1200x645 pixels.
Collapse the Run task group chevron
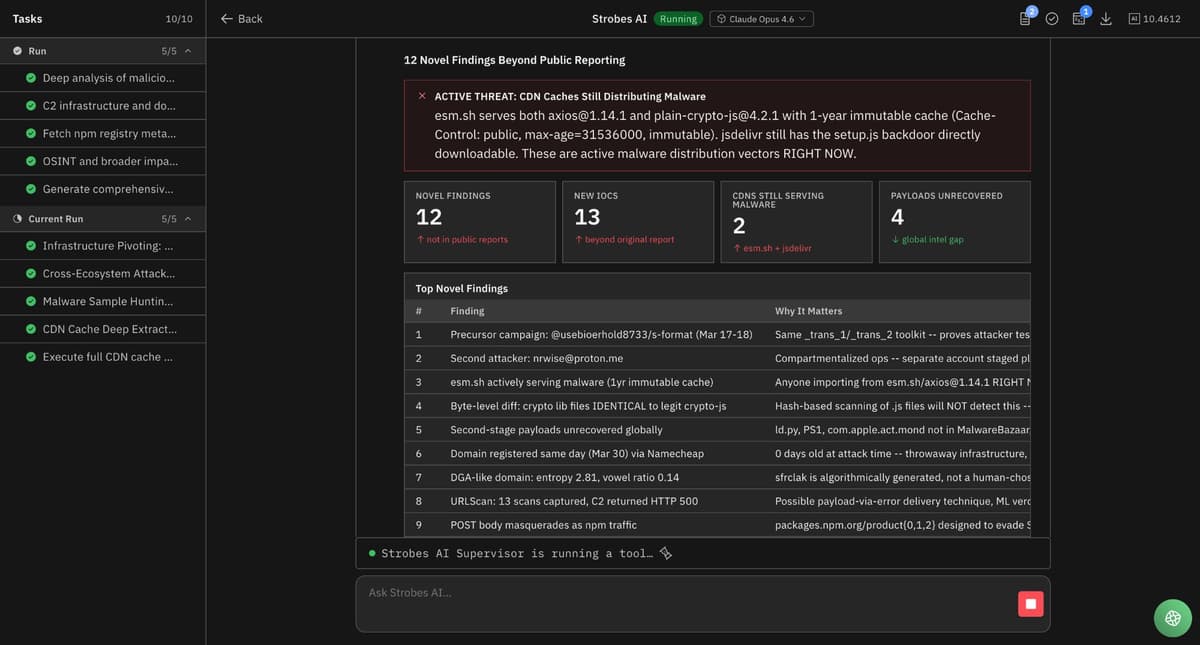point(188,51)
